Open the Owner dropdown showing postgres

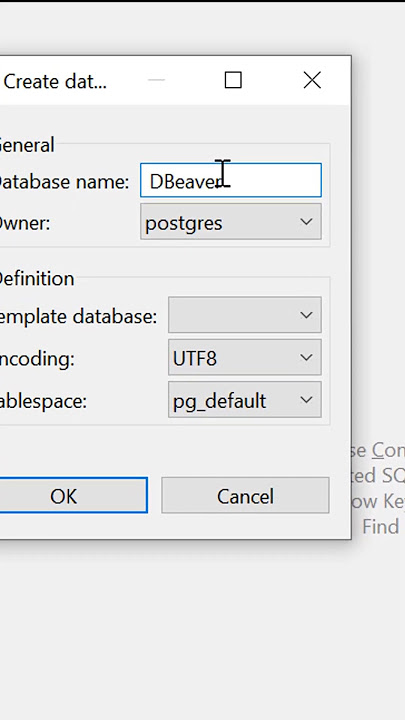tap(231, 222)
